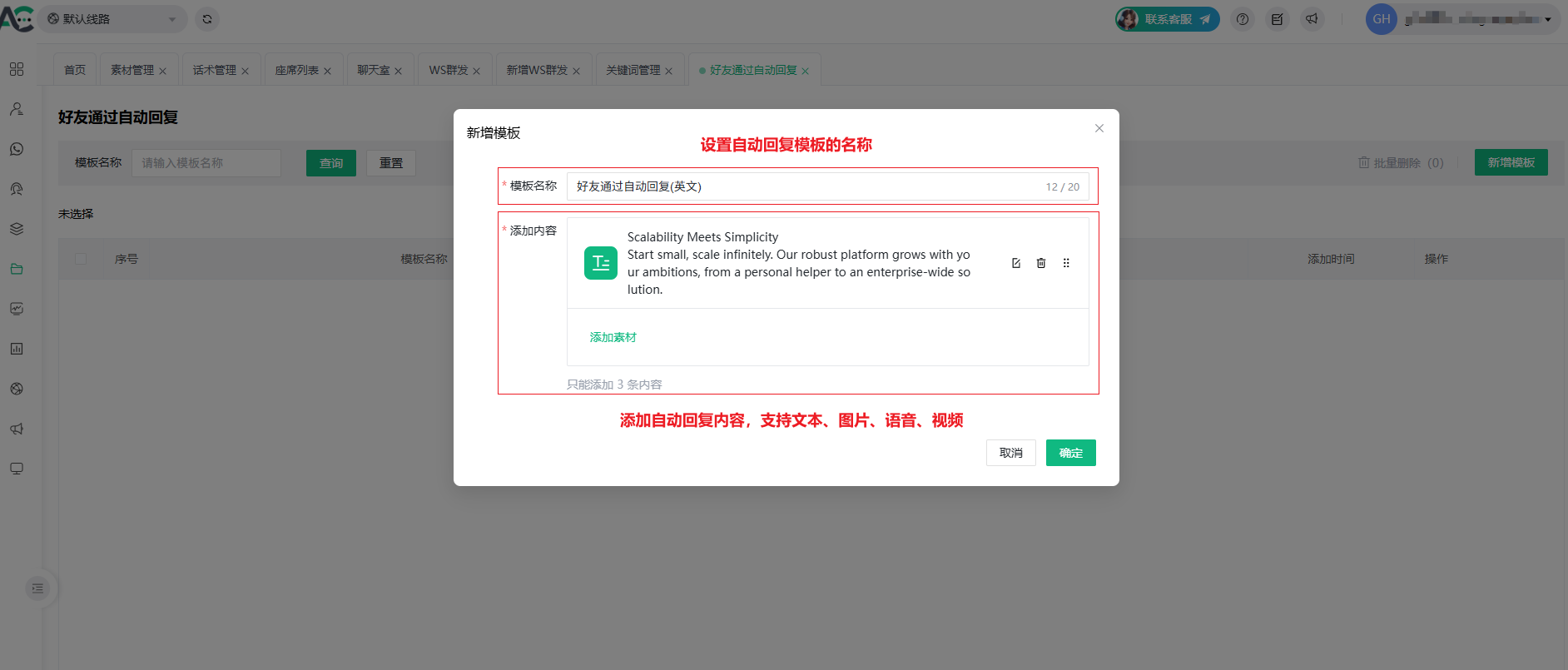Viewport: 1568px width, 670px height.
Task: Tick the select-all checkbox in table header
Action: pyautogui.click(x=81, y=259)
